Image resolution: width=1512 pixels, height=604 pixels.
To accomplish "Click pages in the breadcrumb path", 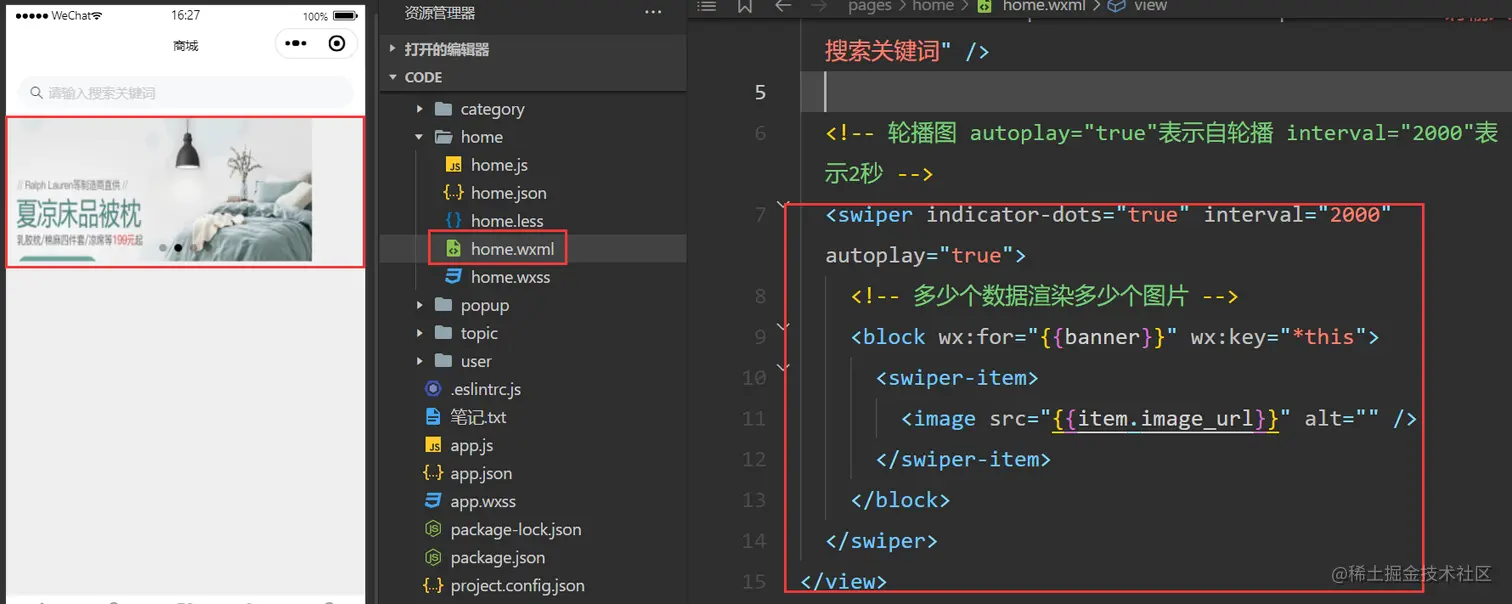I will click(x=869, y=6).
